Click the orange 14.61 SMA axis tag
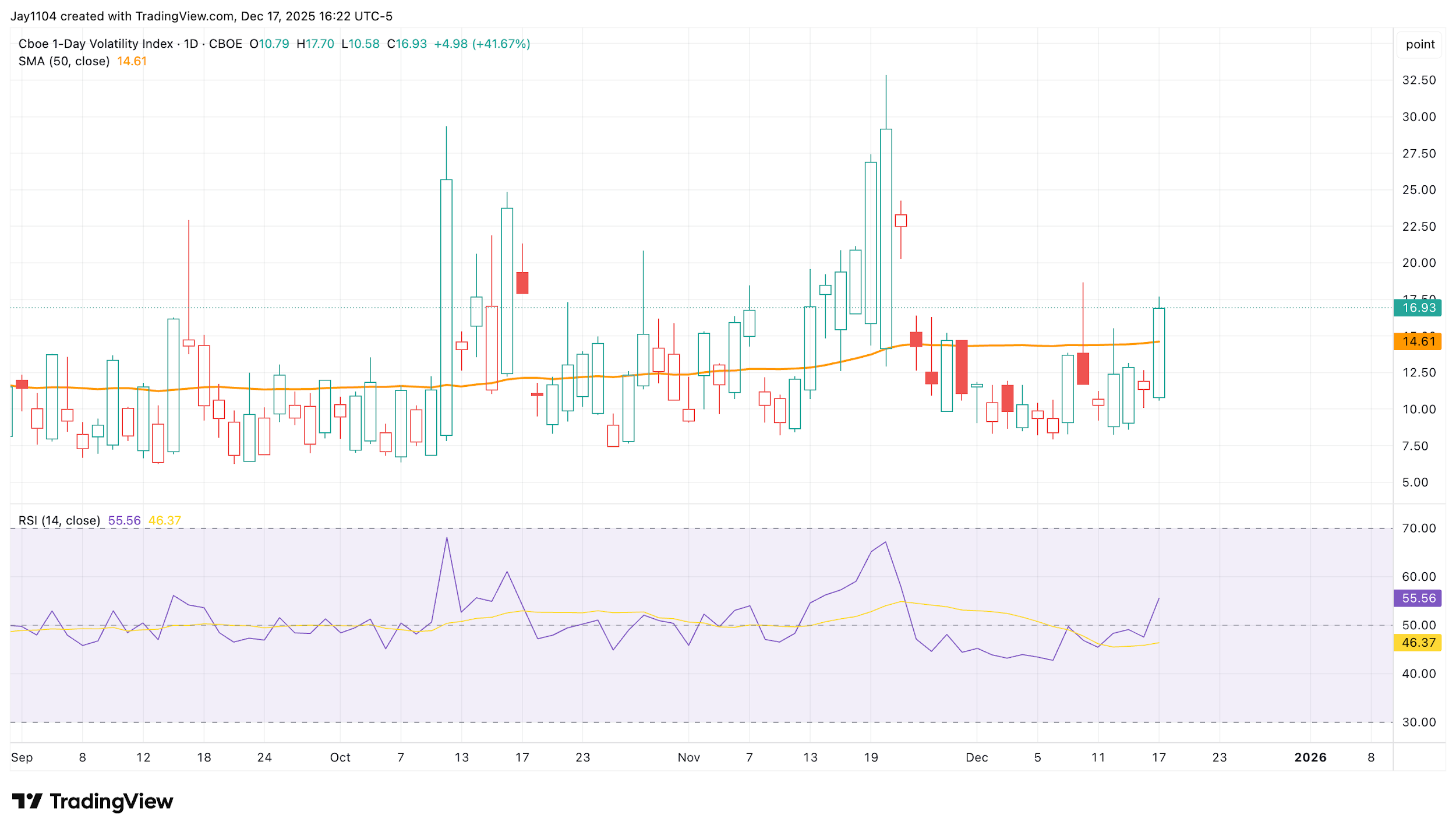The image size is (1456, 832). pyautogui.click(x=1417, y=341)
